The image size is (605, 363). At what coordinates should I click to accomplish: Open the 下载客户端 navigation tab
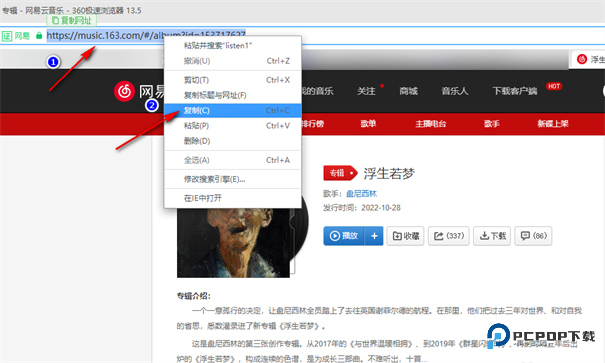[515, 91]
